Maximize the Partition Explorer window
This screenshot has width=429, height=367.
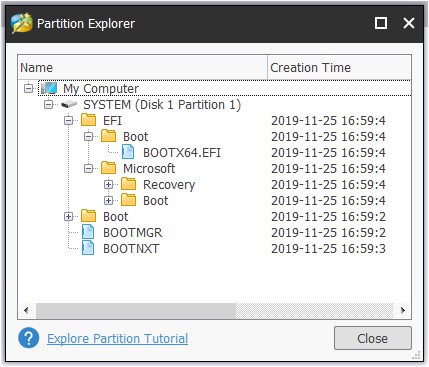click(x=381, y=23)
